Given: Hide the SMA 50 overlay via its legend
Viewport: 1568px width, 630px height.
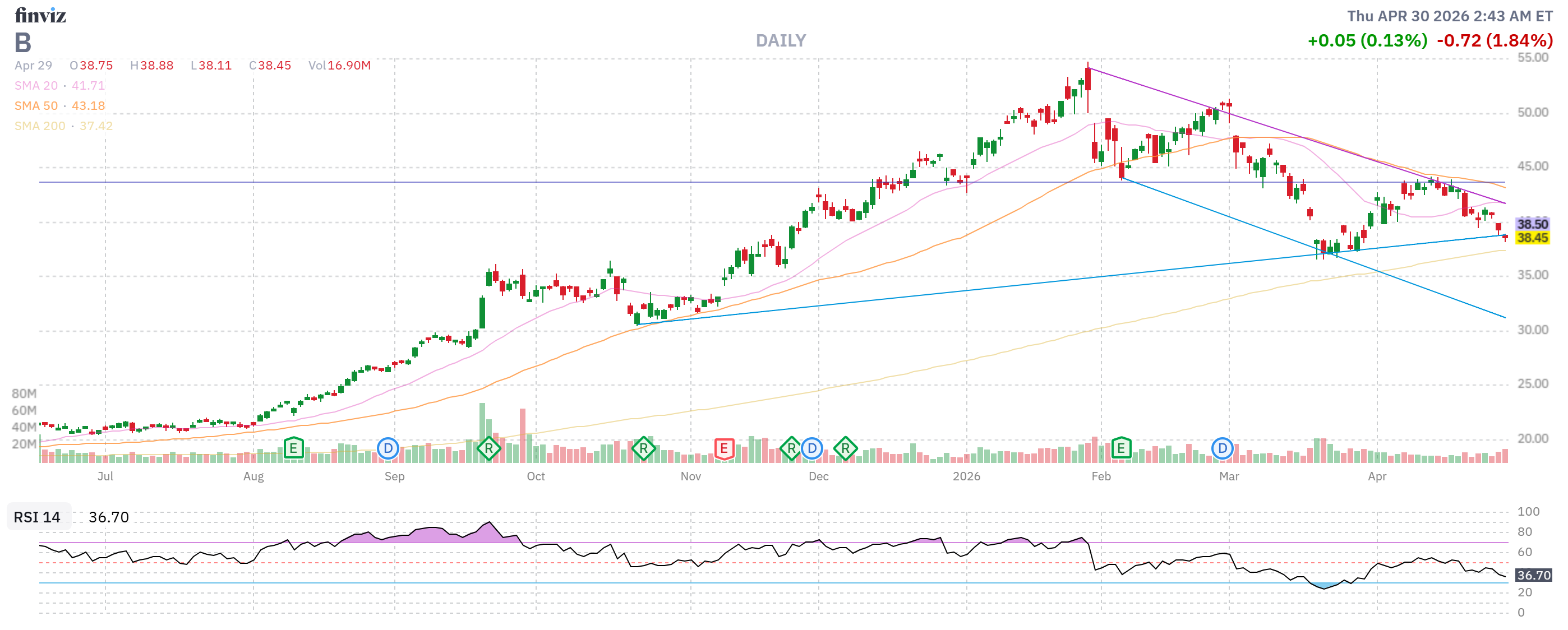Looking at the screenshot, I should point(35,105).
